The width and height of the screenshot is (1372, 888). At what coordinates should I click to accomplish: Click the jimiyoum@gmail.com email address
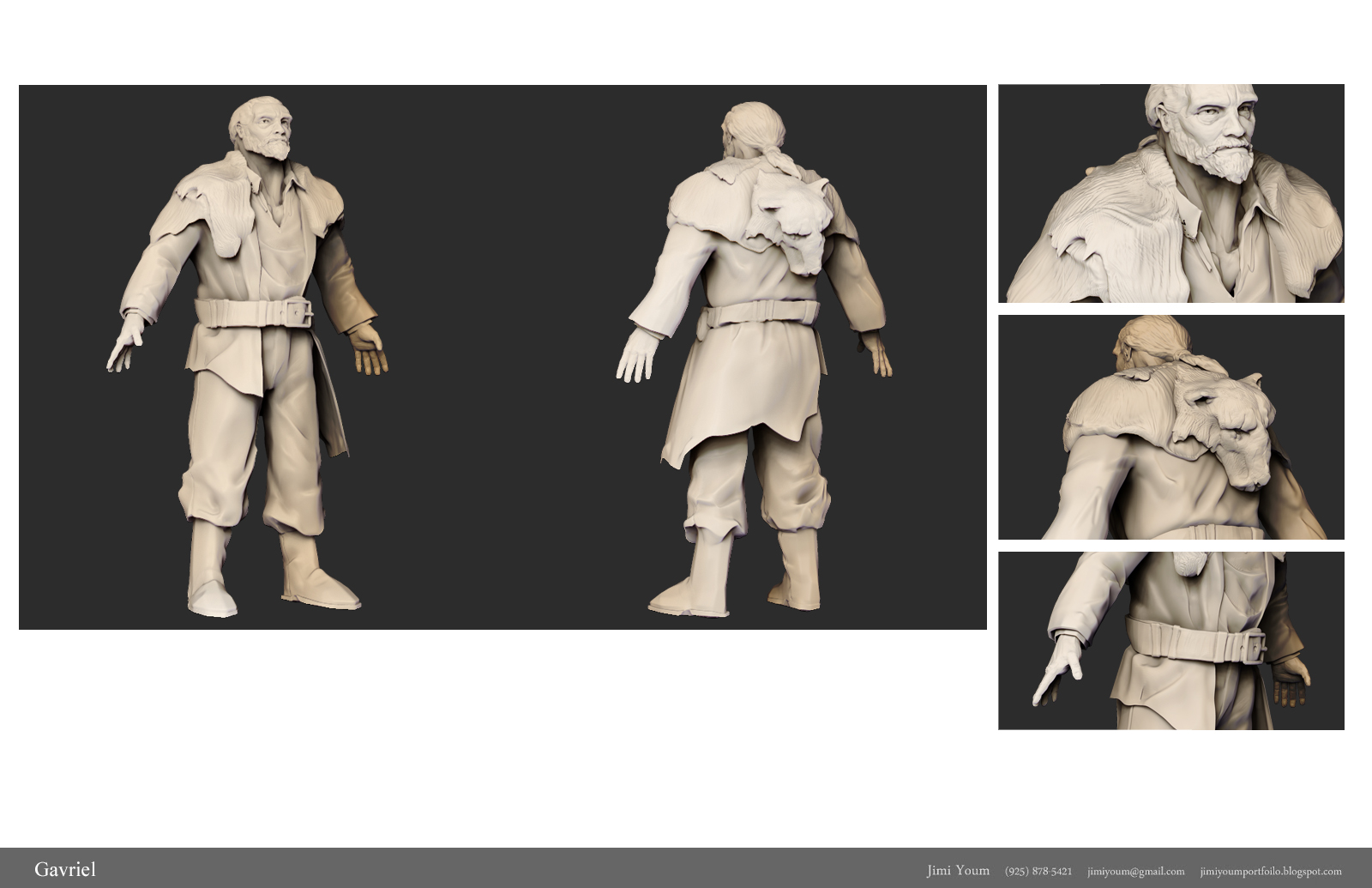(x=1136, y=872)
